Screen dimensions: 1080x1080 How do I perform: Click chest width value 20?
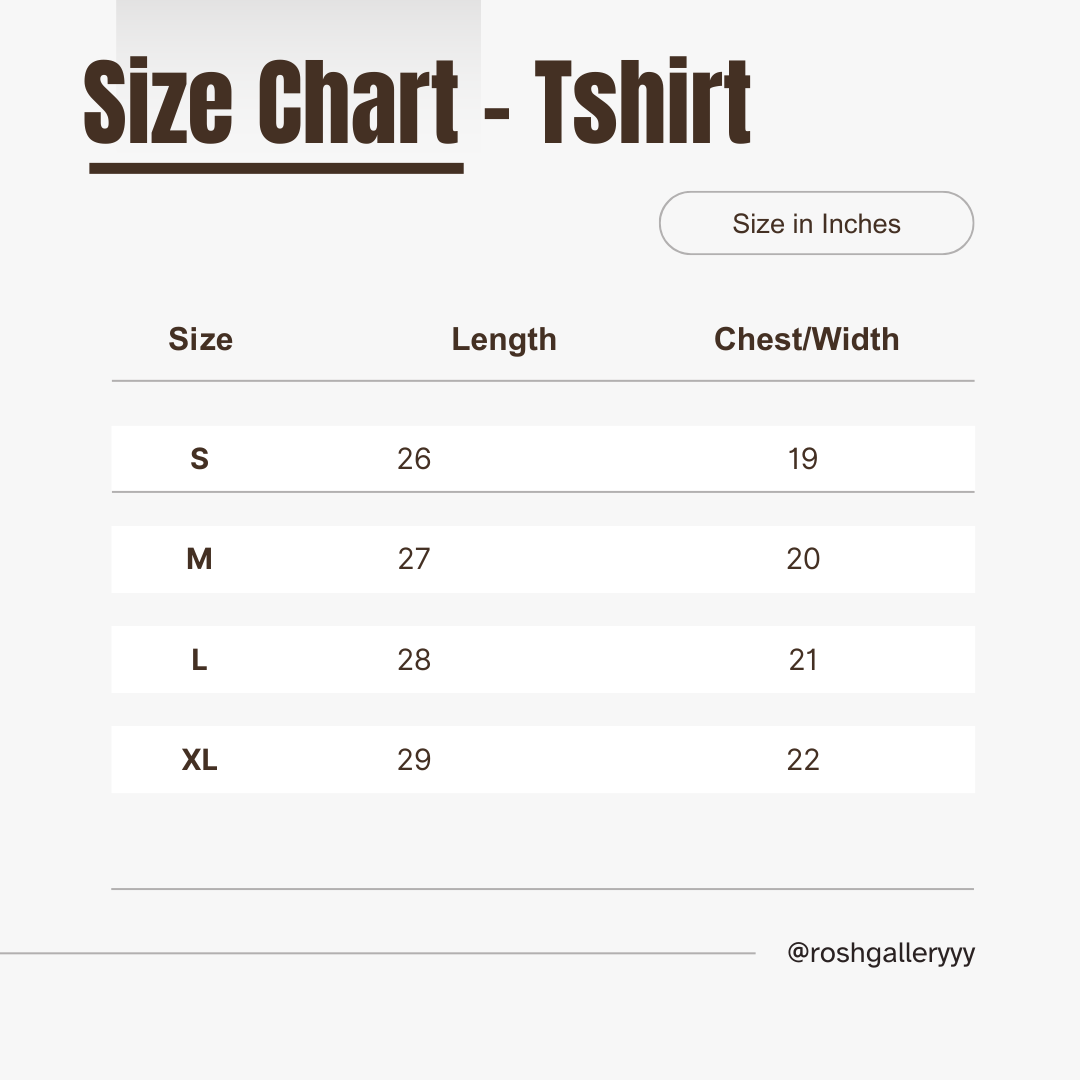803,559
